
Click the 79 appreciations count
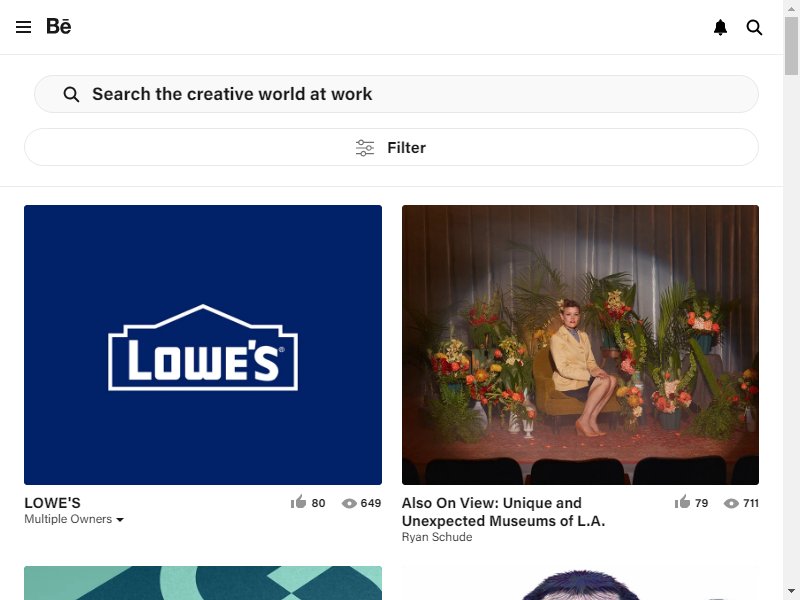point(702,503)
